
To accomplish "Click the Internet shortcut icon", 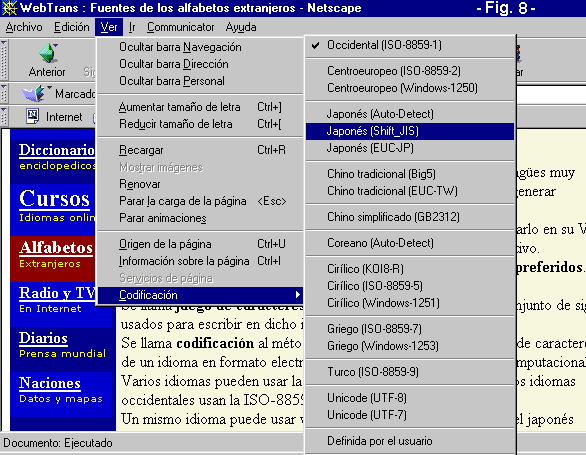I will point(33,116).
